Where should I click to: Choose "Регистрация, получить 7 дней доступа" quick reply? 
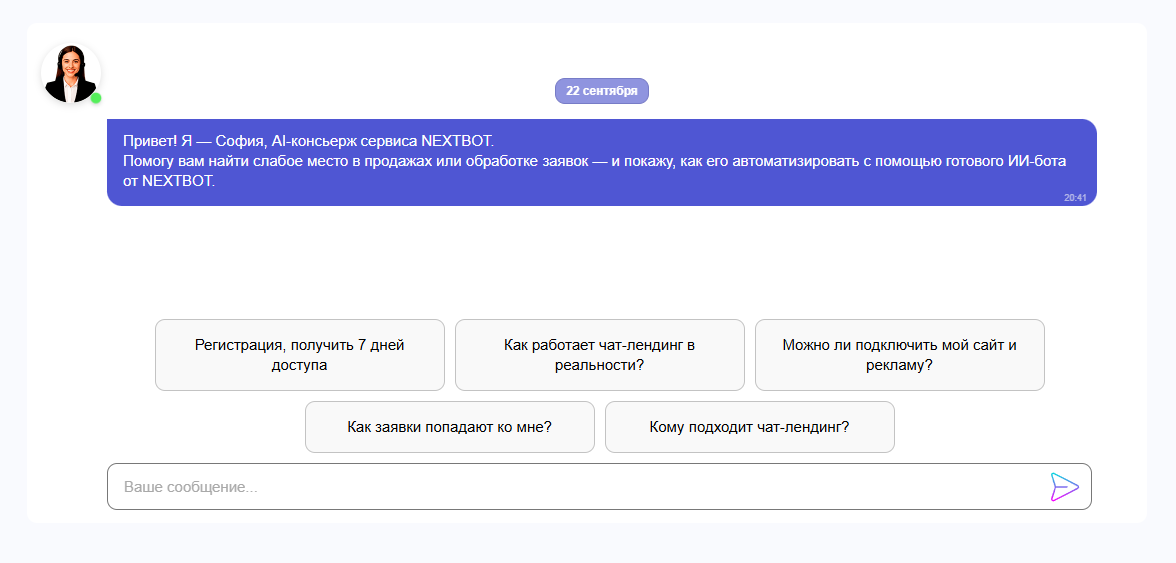click(299, 355)
